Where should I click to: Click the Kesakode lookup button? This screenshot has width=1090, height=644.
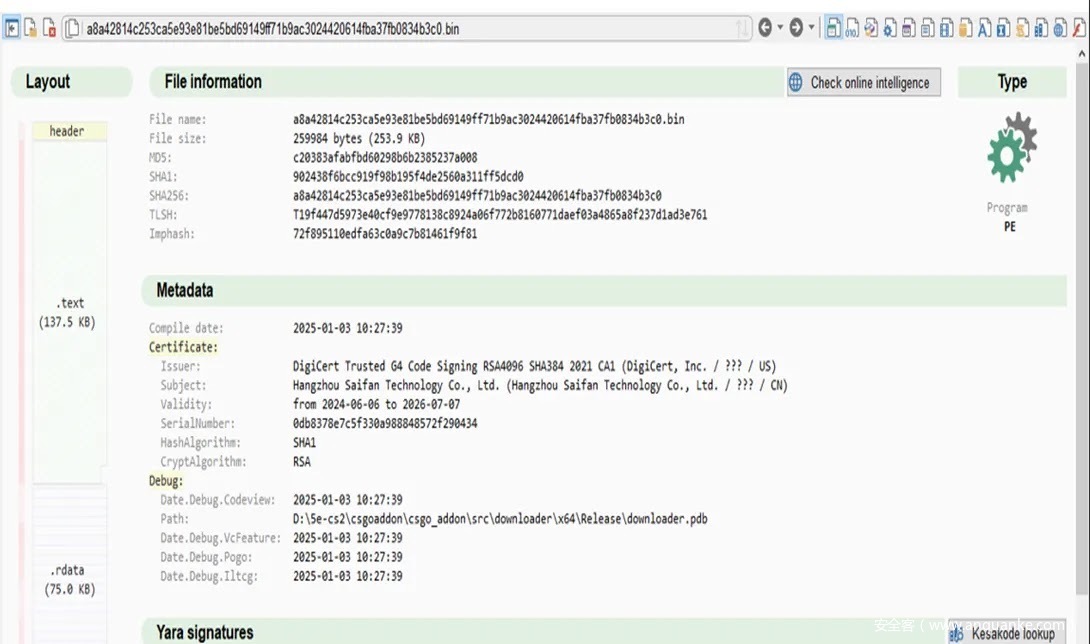[1004, 633]
